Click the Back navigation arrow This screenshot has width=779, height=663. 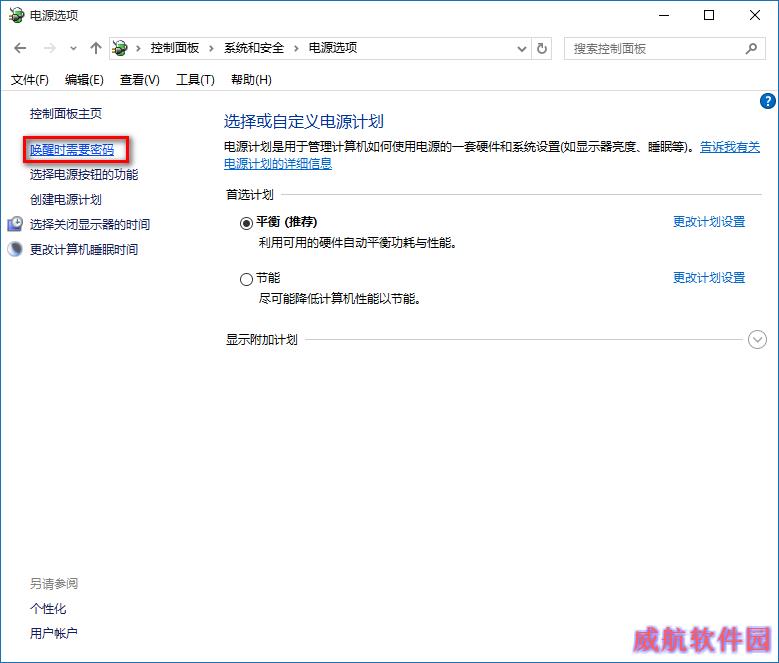point(20,48)
